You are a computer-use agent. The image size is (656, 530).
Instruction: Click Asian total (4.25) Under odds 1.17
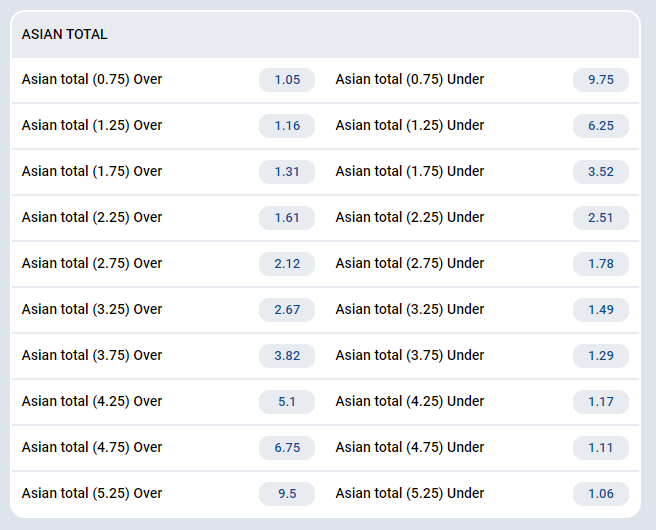(600, 402)
